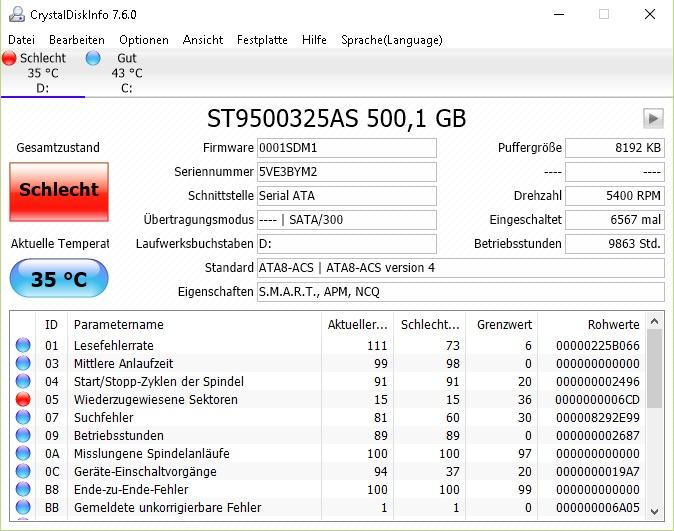Open the Hilfe menu
The width and height of the screenshot is (674, 531).
(314, 40)
